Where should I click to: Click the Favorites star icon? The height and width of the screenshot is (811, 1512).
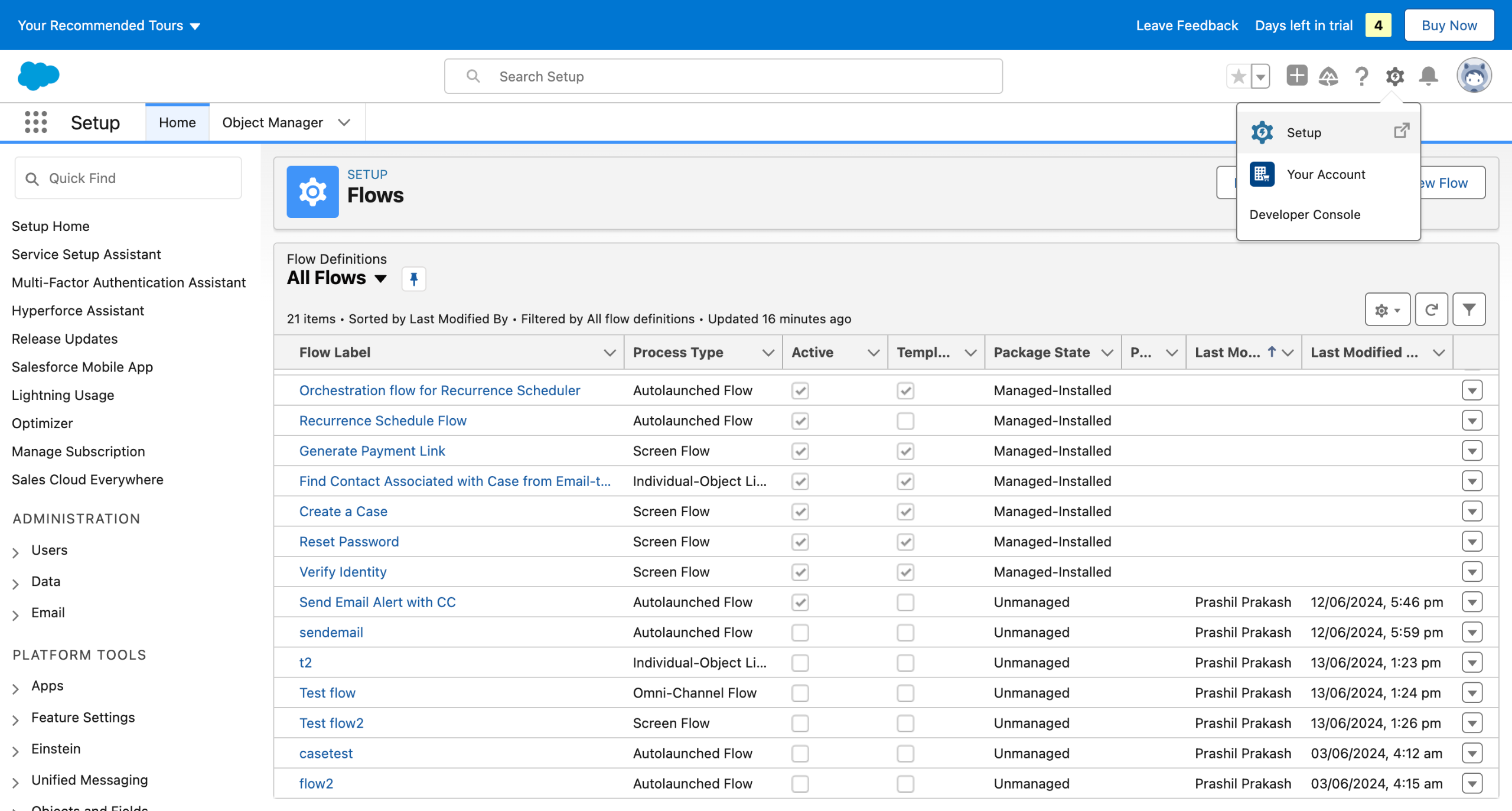click(1239, 76)
